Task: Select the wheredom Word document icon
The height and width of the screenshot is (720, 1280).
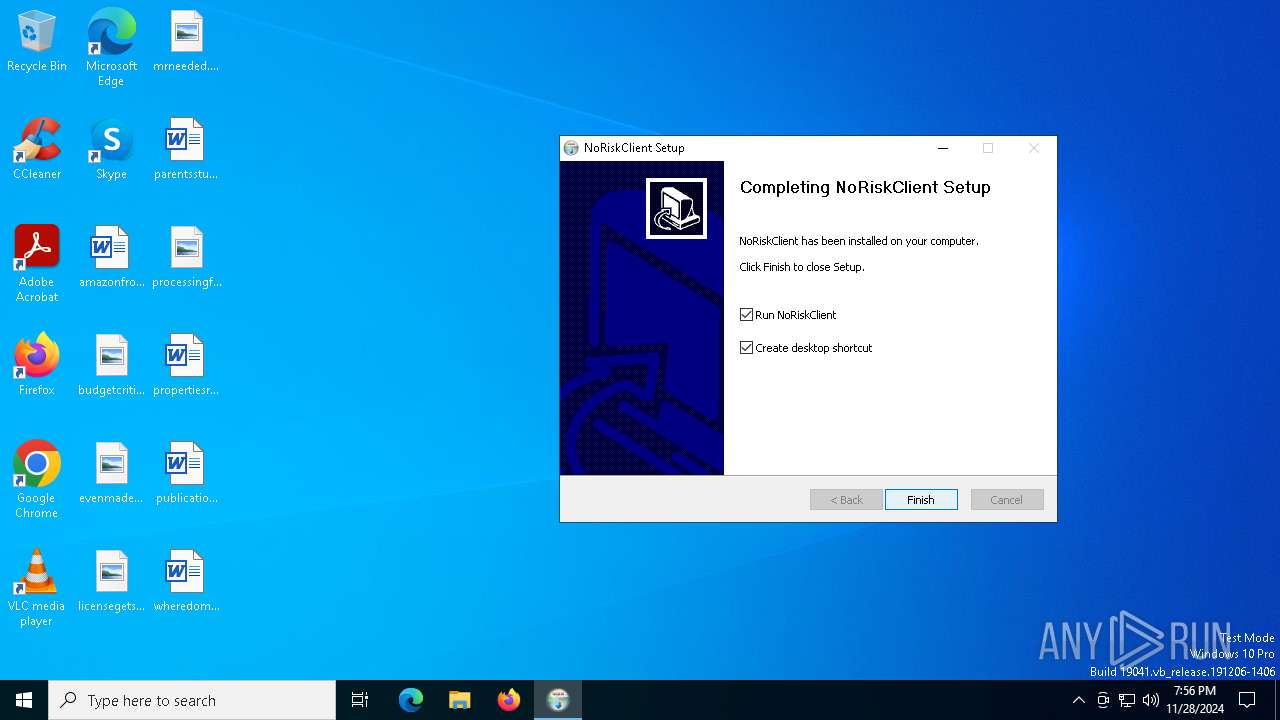Action: point(186,582)
